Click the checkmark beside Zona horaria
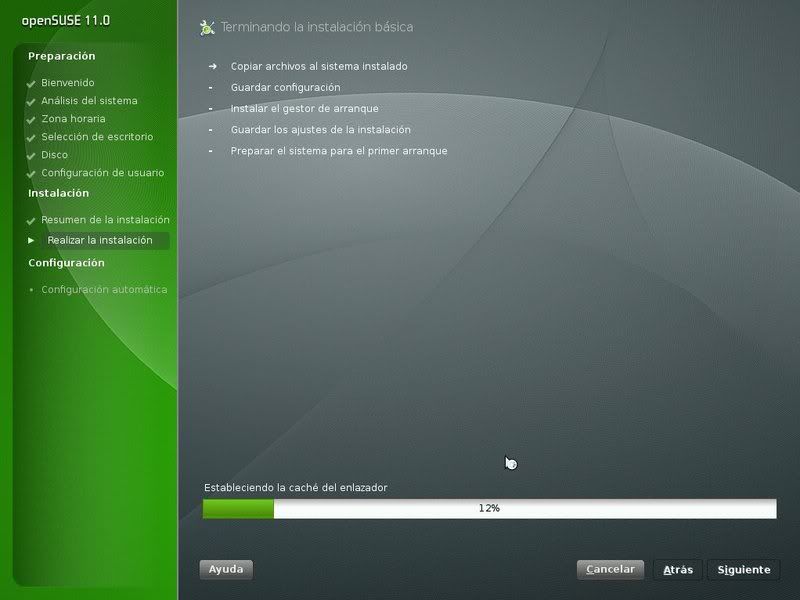This screenshot has width=800, height=600. [31, 120]
